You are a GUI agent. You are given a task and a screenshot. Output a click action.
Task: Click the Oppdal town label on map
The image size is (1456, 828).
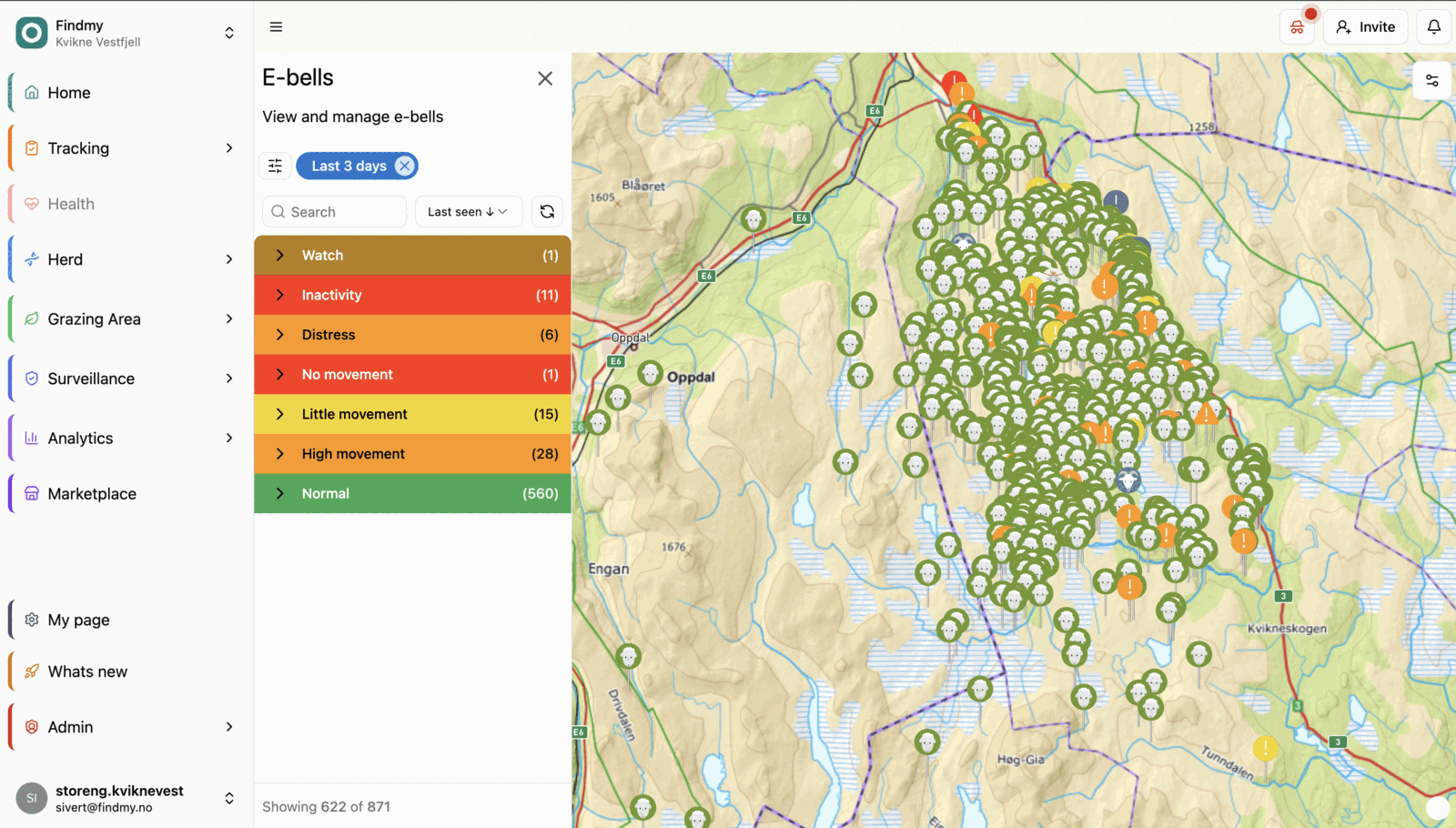tap(691, 377)
